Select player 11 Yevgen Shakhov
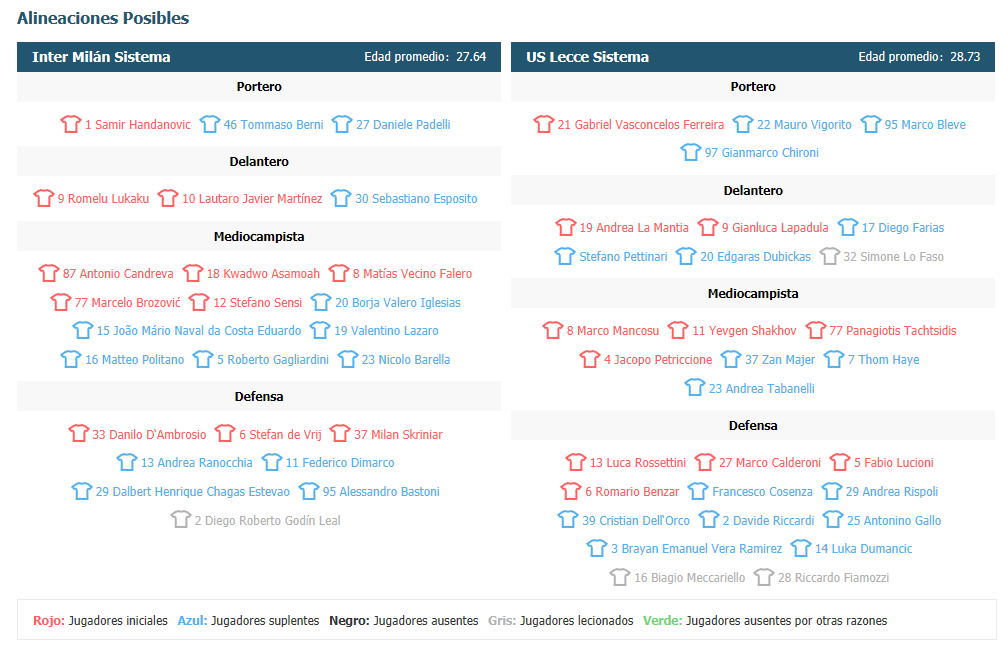This screenshot has width=1007, height=652. (744, 331)
